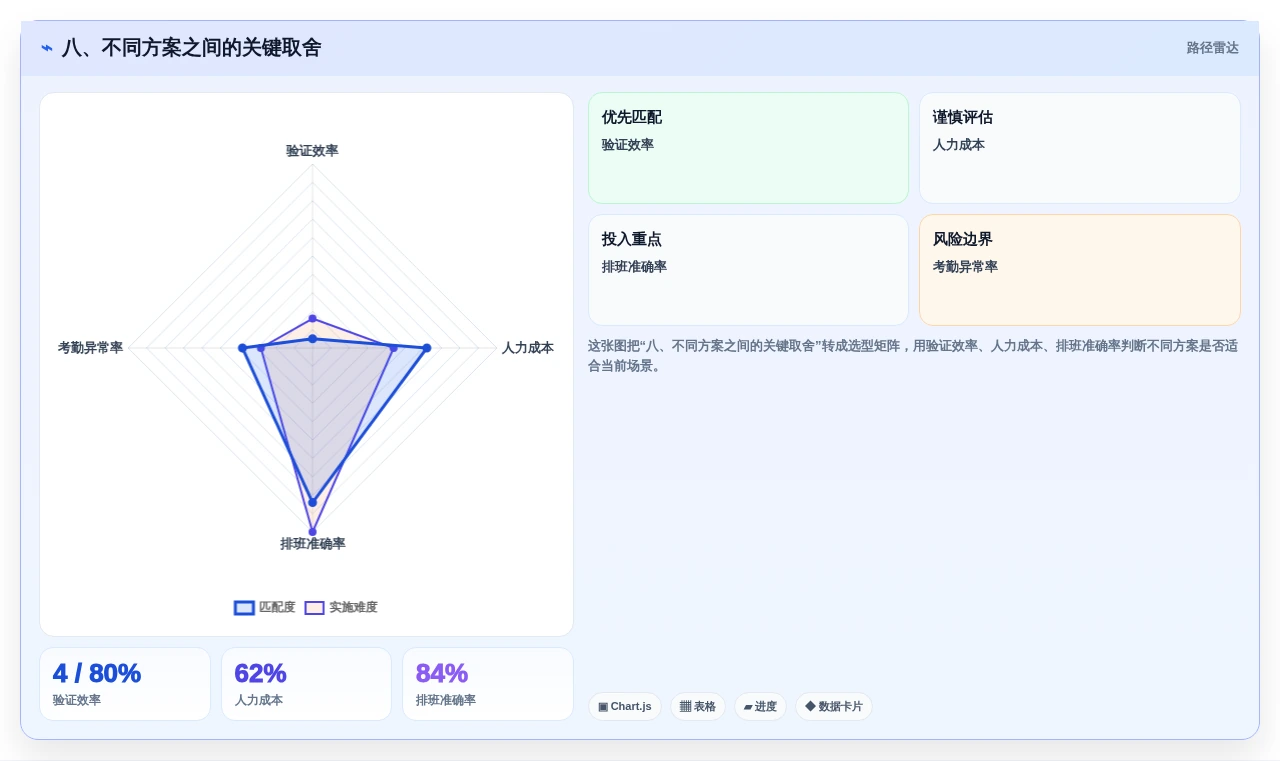The width and height of the screenshot is (1280, 761).
Task: Select the 风险边界 card
Action: [1080, 270]
